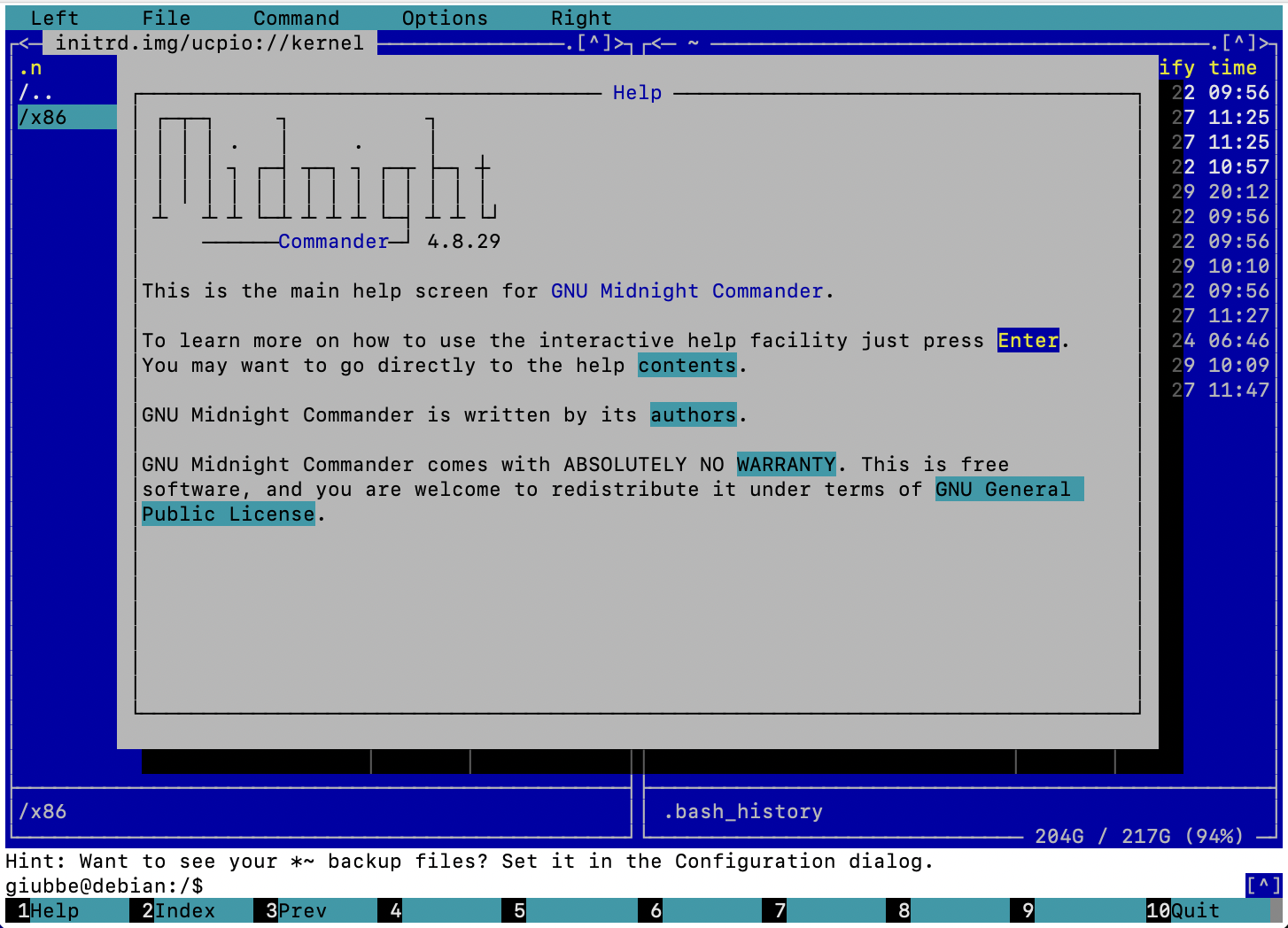This screenshot has height=928, width=1288.
Task: Select the row with time 20:12
Action: (x=1220, y=191)
